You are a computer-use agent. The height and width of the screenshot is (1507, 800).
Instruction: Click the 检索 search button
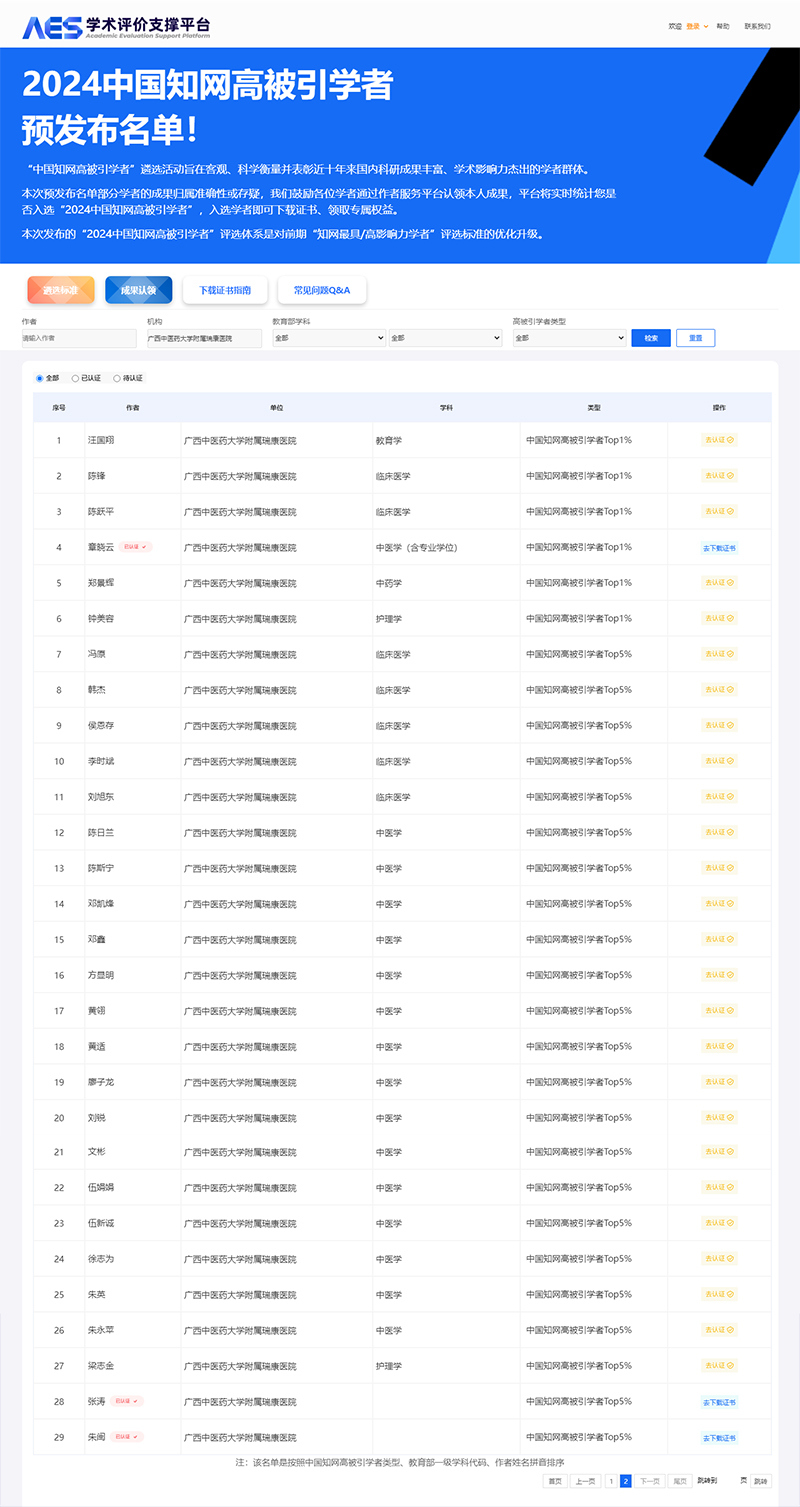[x=651, y=338]
